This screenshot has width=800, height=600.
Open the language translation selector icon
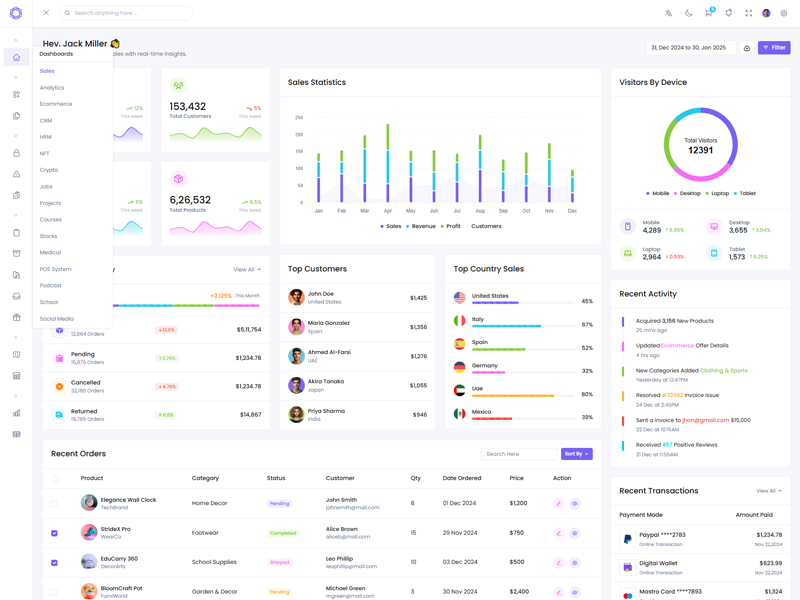tap(668, 13)
